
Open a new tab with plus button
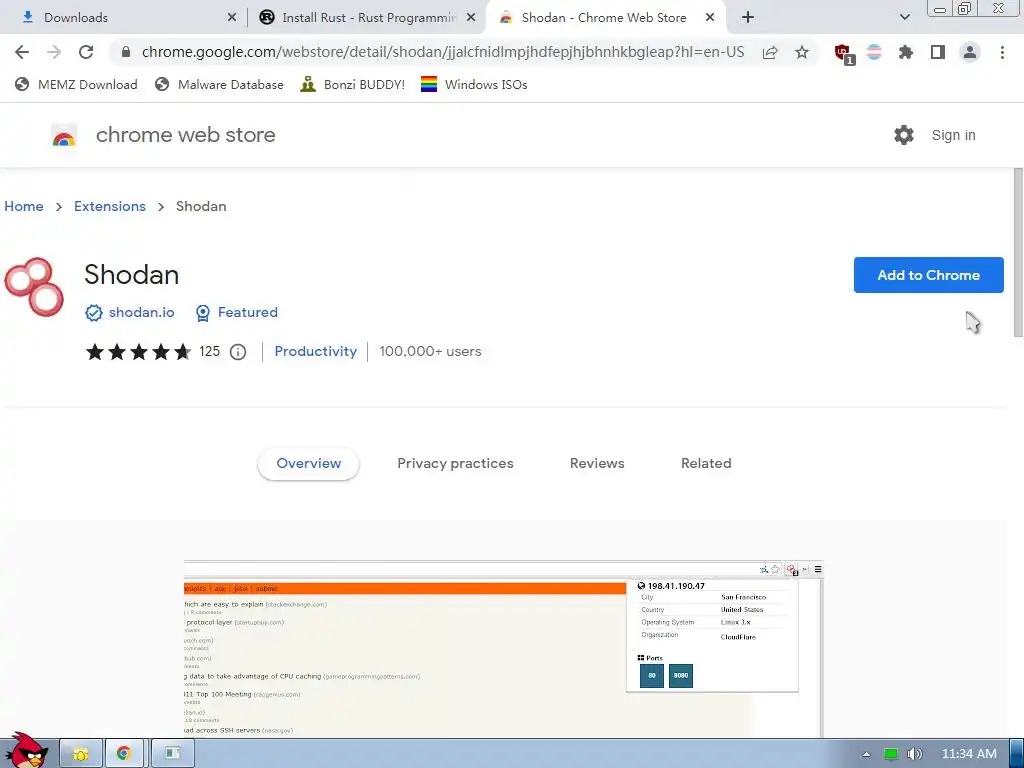(748, 18)
